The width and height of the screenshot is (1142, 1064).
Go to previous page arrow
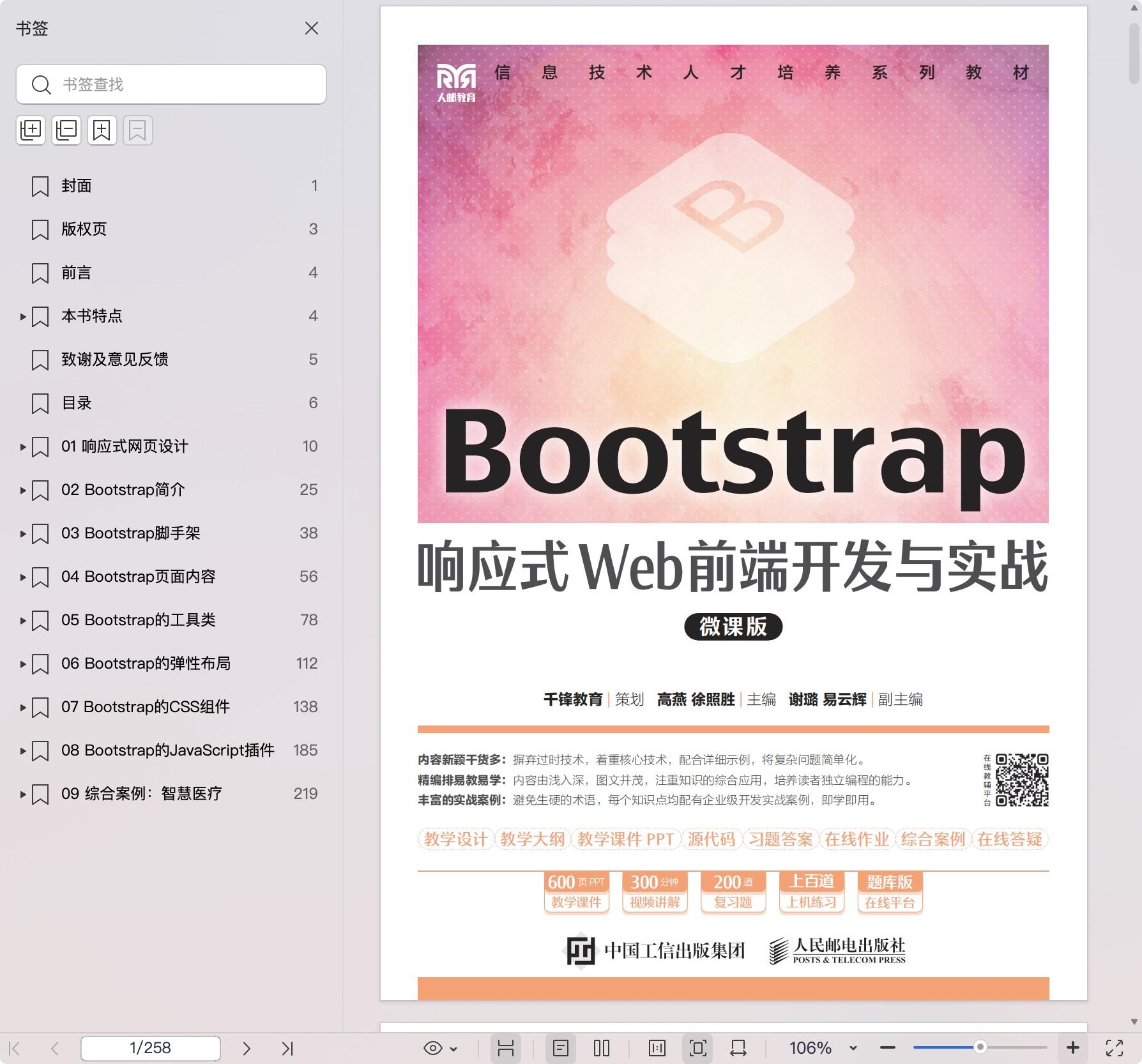(55, 1048)
